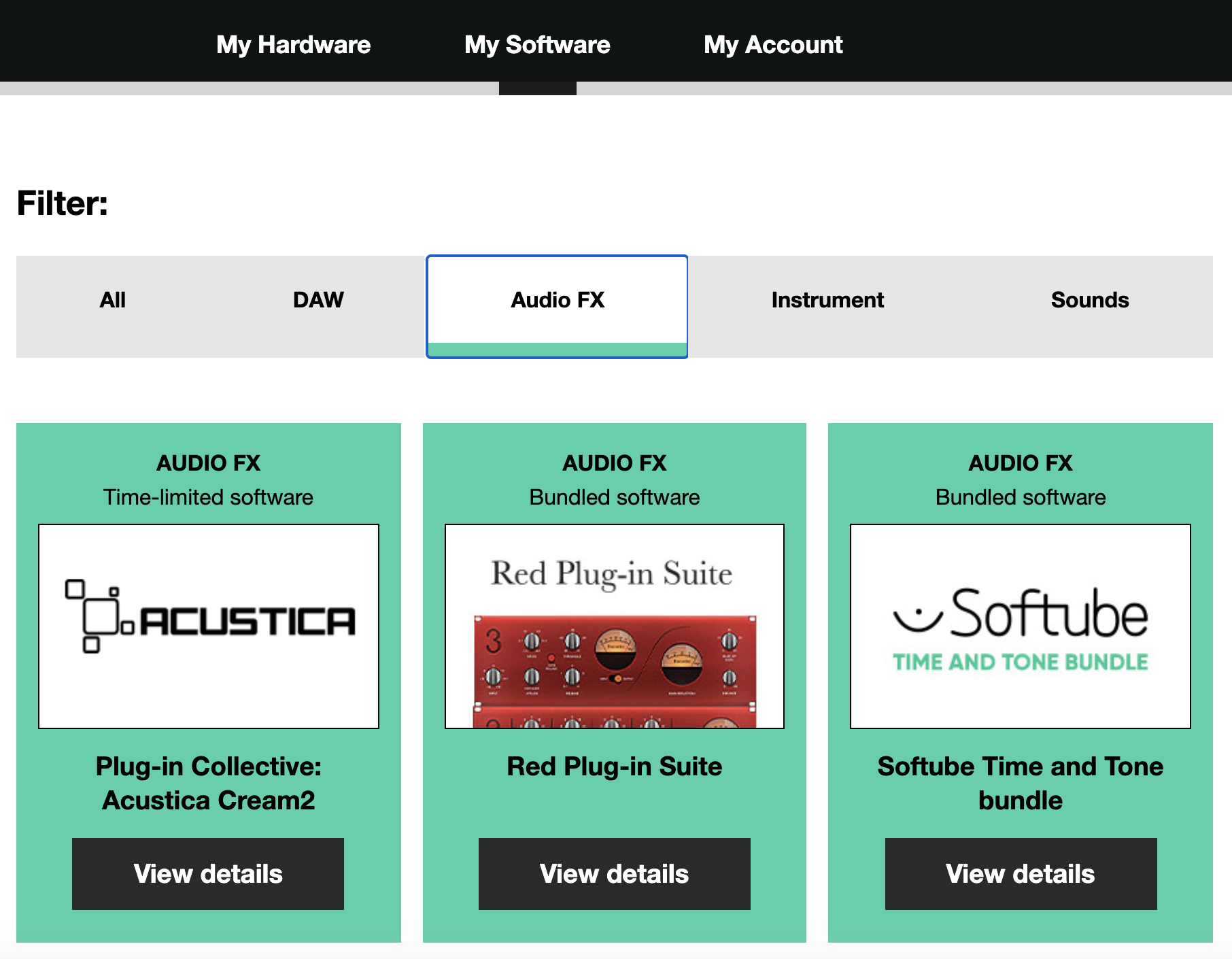Click the Softube Time and Tone logo image
The image size is (1232, 959).
pos(1020,626)
